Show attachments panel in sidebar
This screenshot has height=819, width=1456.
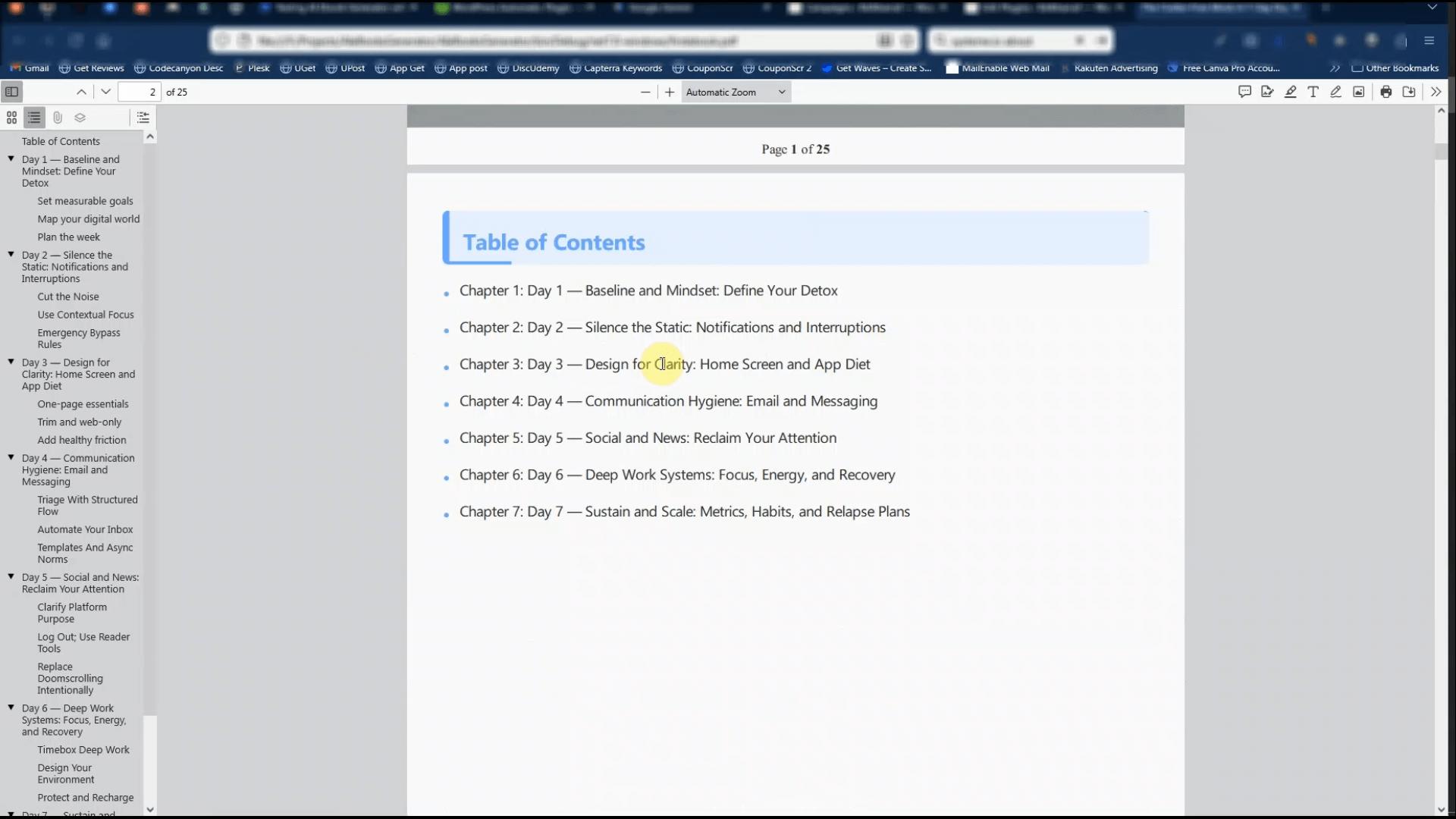point(57,118)
